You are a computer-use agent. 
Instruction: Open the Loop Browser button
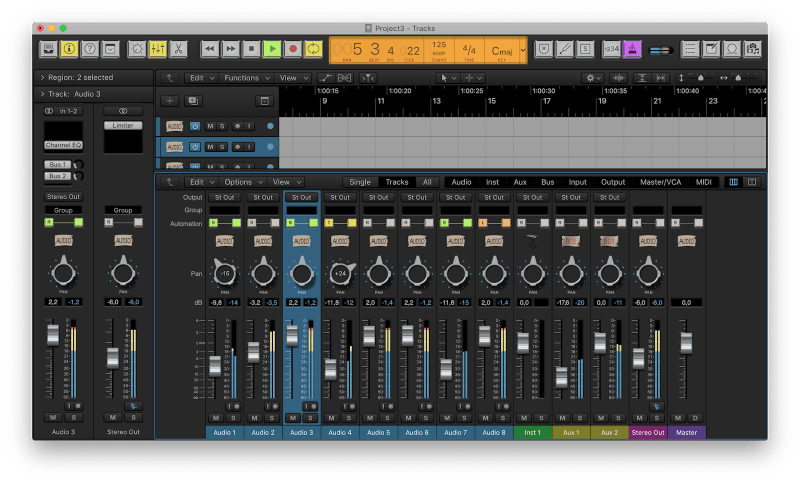[732, 49]
